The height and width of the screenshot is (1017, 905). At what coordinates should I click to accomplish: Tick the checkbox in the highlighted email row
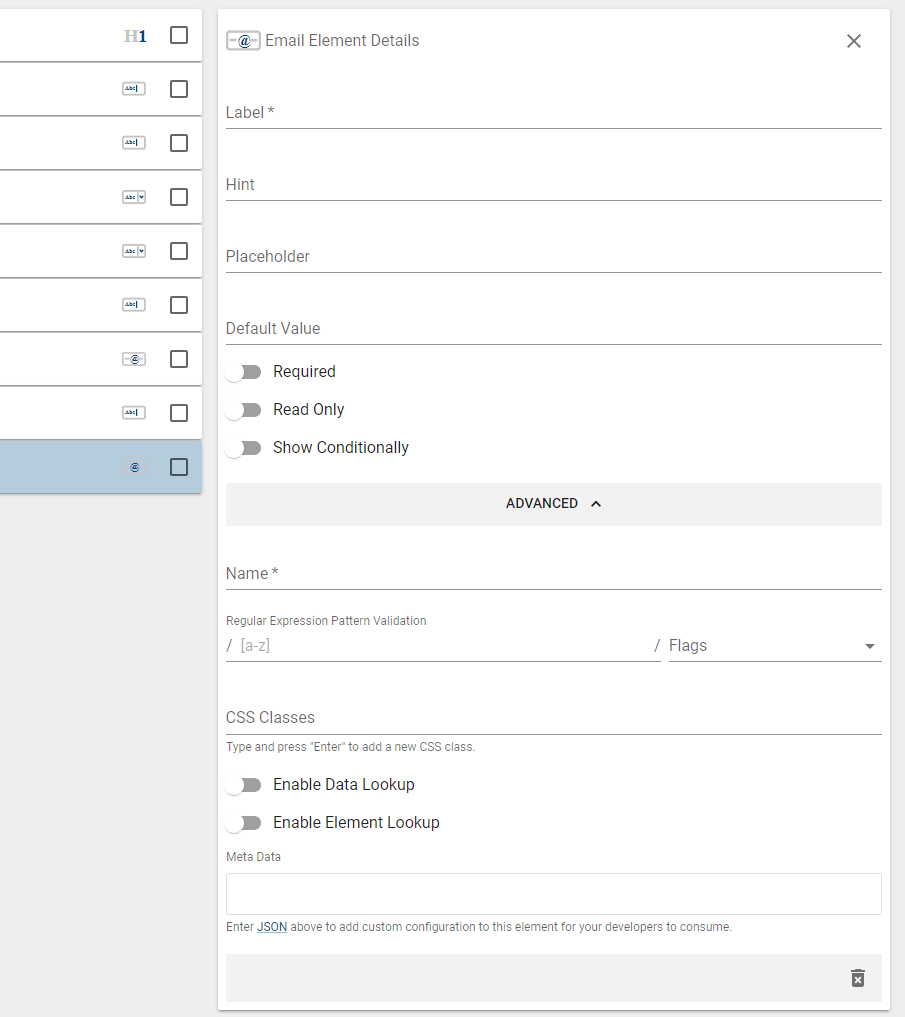pos(179,467)
